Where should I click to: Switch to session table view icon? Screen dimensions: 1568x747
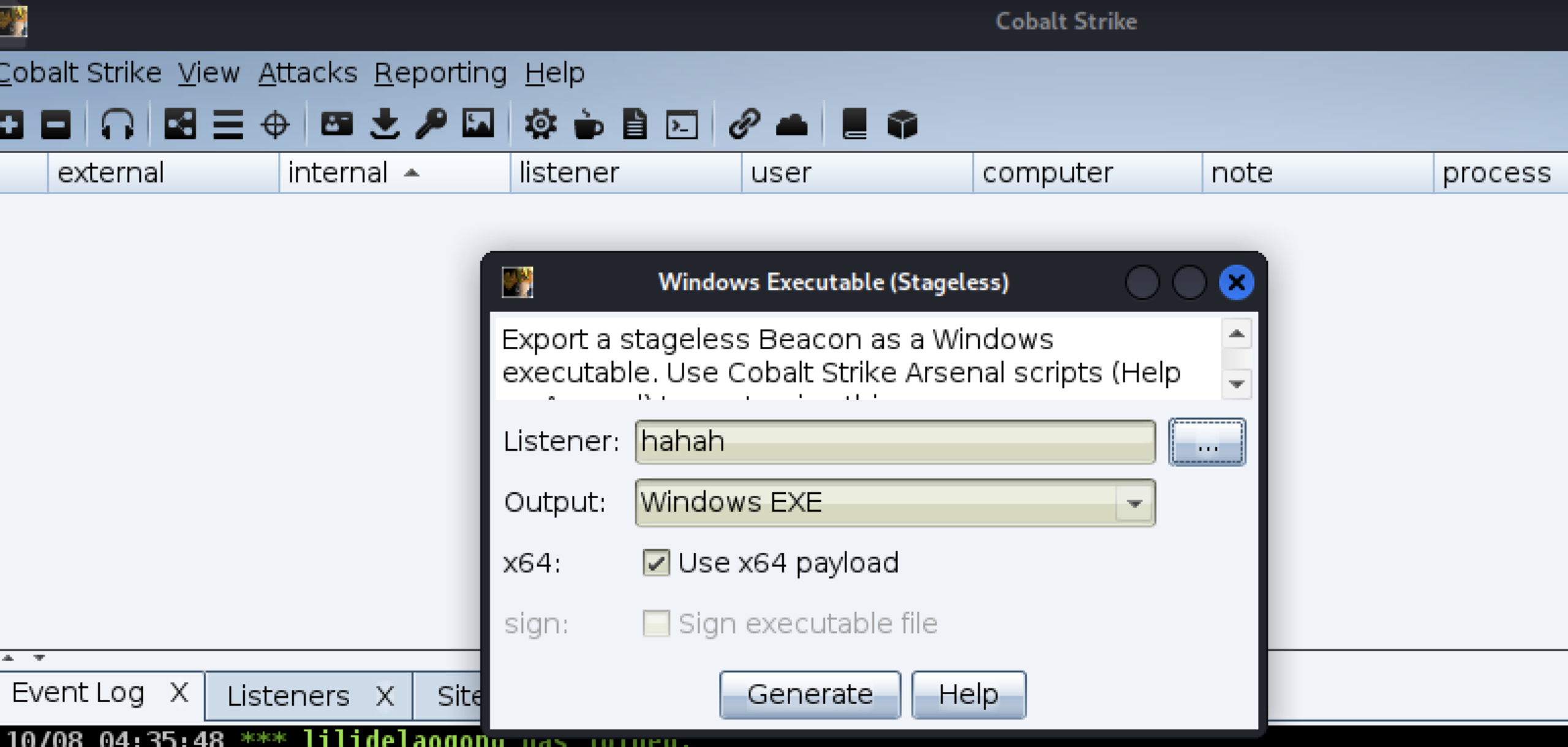tap(228, 124)
